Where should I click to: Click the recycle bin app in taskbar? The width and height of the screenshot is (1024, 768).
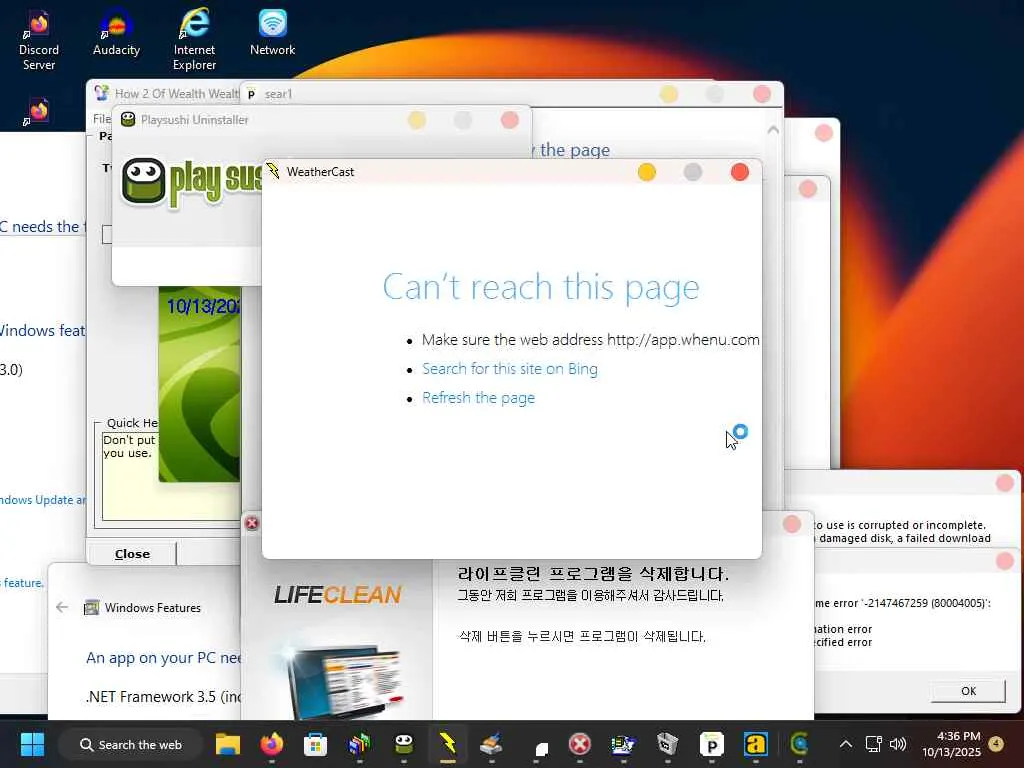[667, 744]
